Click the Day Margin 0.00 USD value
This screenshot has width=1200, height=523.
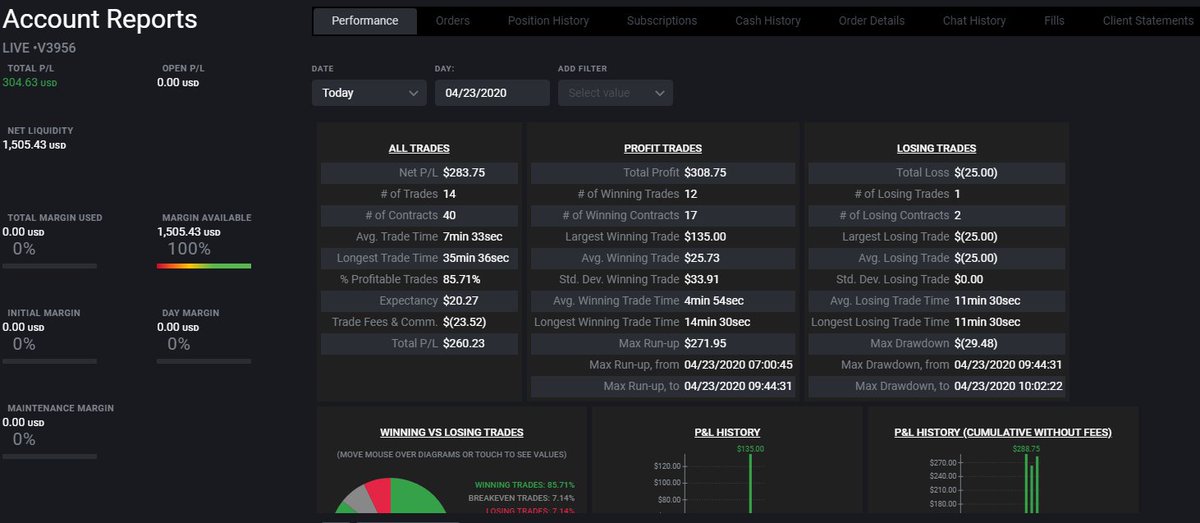pos(178,327)
